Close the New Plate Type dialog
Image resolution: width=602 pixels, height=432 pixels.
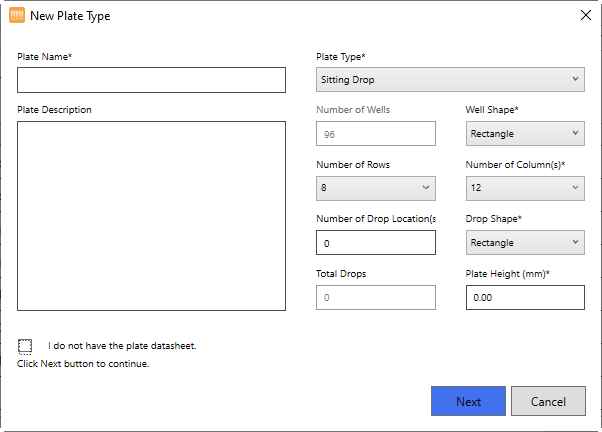click(x=585, y=15)
